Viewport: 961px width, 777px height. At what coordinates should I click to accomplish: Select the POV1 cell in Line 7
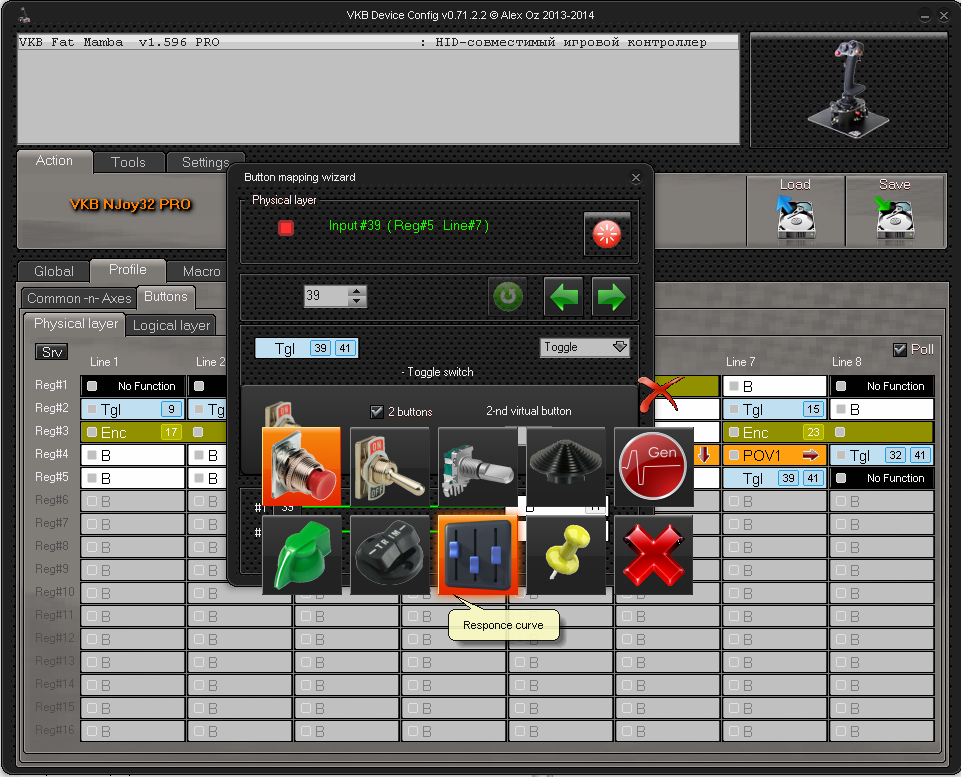pos(775,455)
